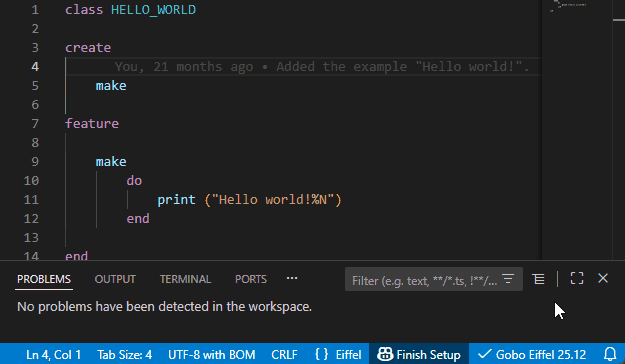Viewport: 625px width, 364px height.
Task: Change CRLF end of line sequence
Action: [x=284, y=354]
